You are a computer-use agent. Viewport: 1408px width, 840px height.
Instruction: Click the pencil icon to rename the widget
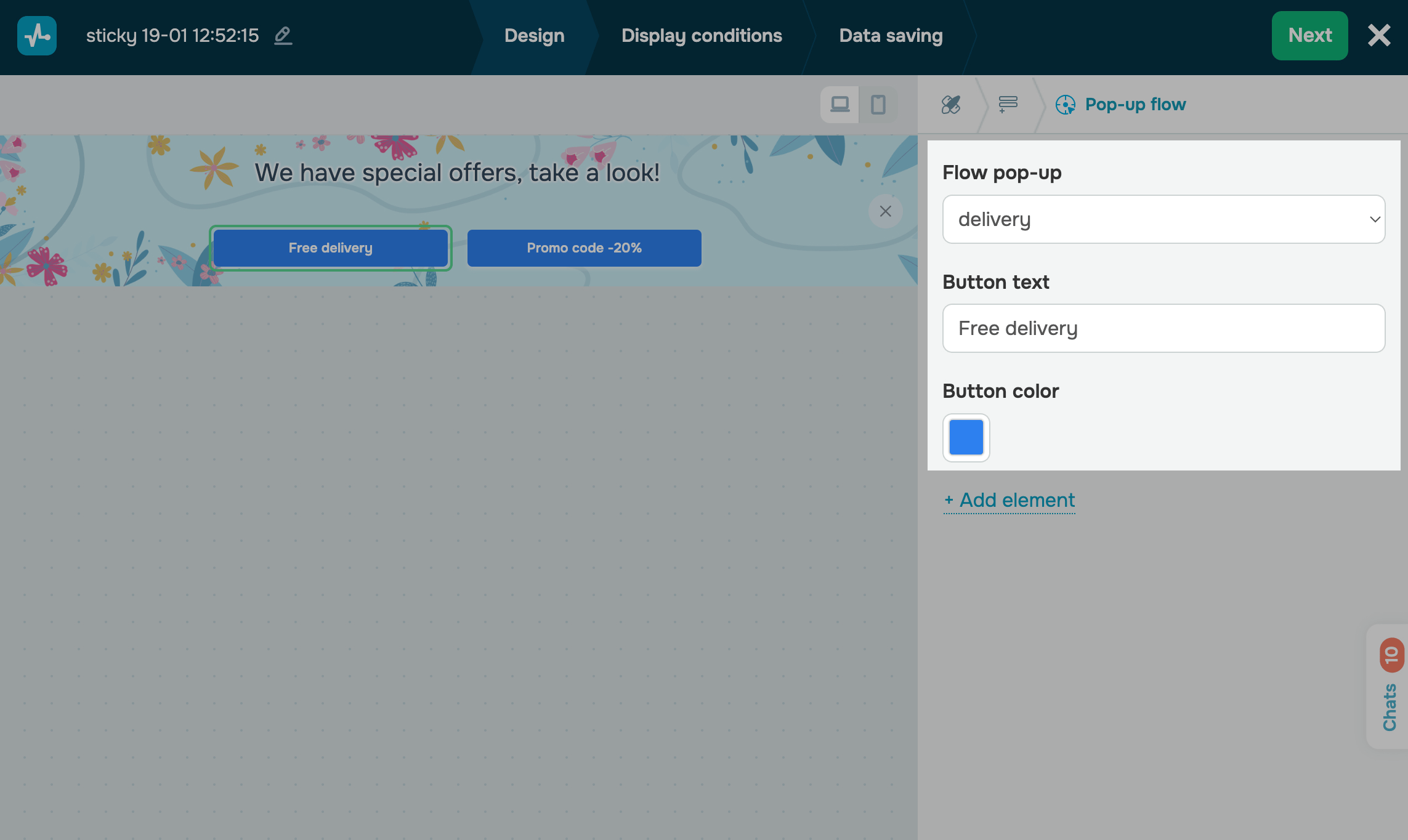(283, 36)
